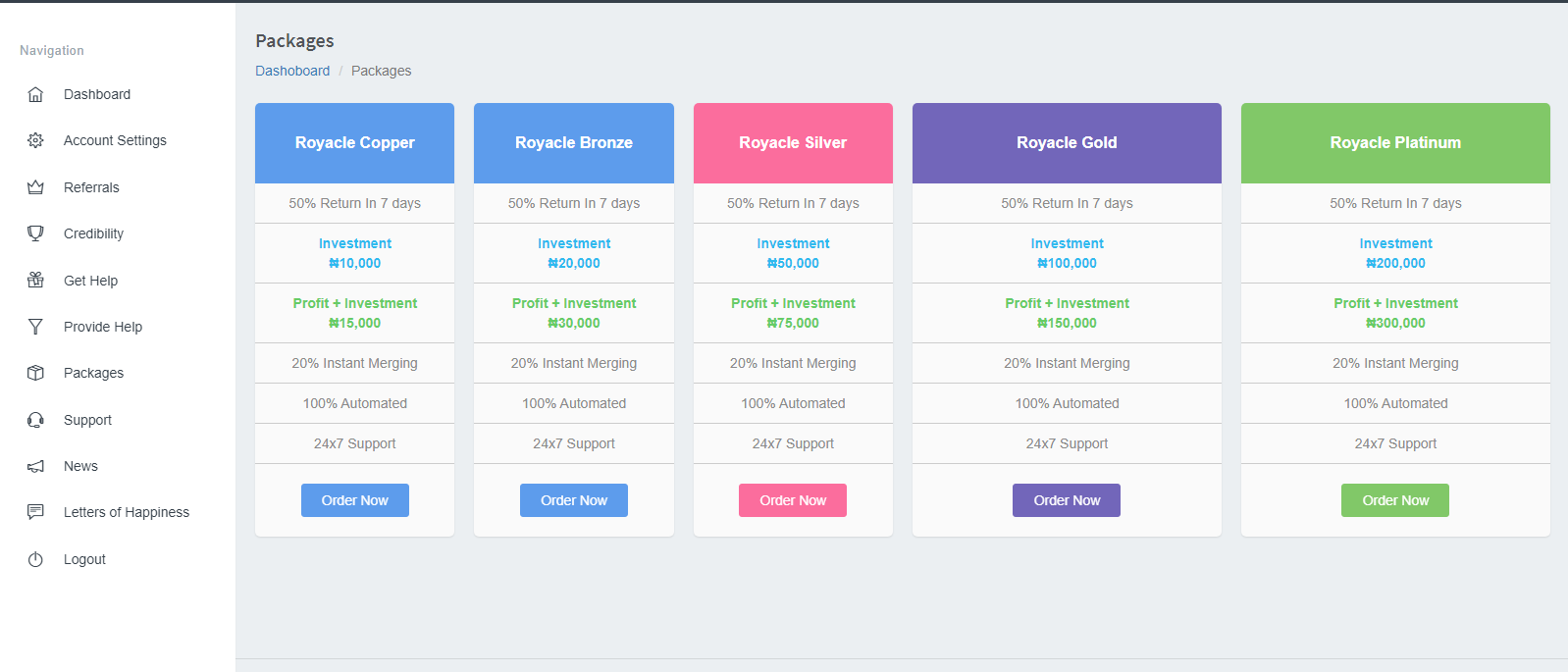
Task: Open Letters of Happiness menu item
Action: [x=126, y=512]
